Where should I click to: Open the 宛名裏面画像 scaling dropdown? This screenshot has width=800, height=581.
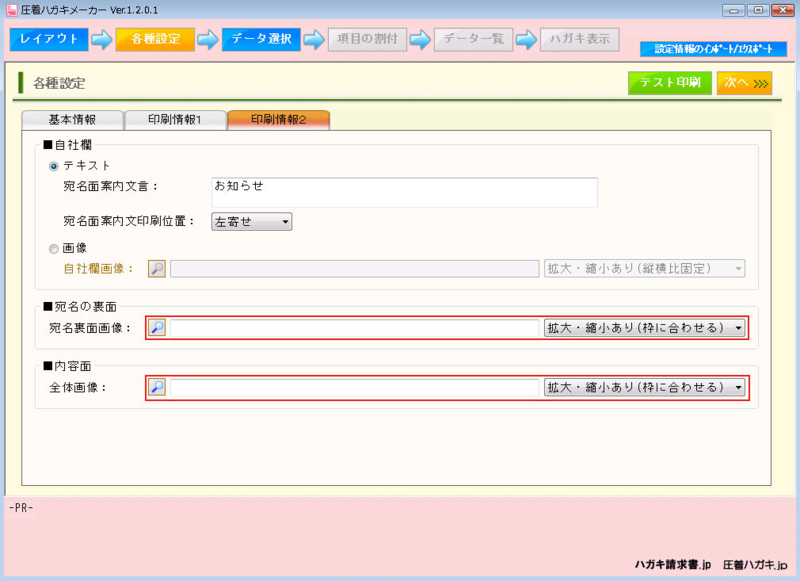click(x=644, y=327)
